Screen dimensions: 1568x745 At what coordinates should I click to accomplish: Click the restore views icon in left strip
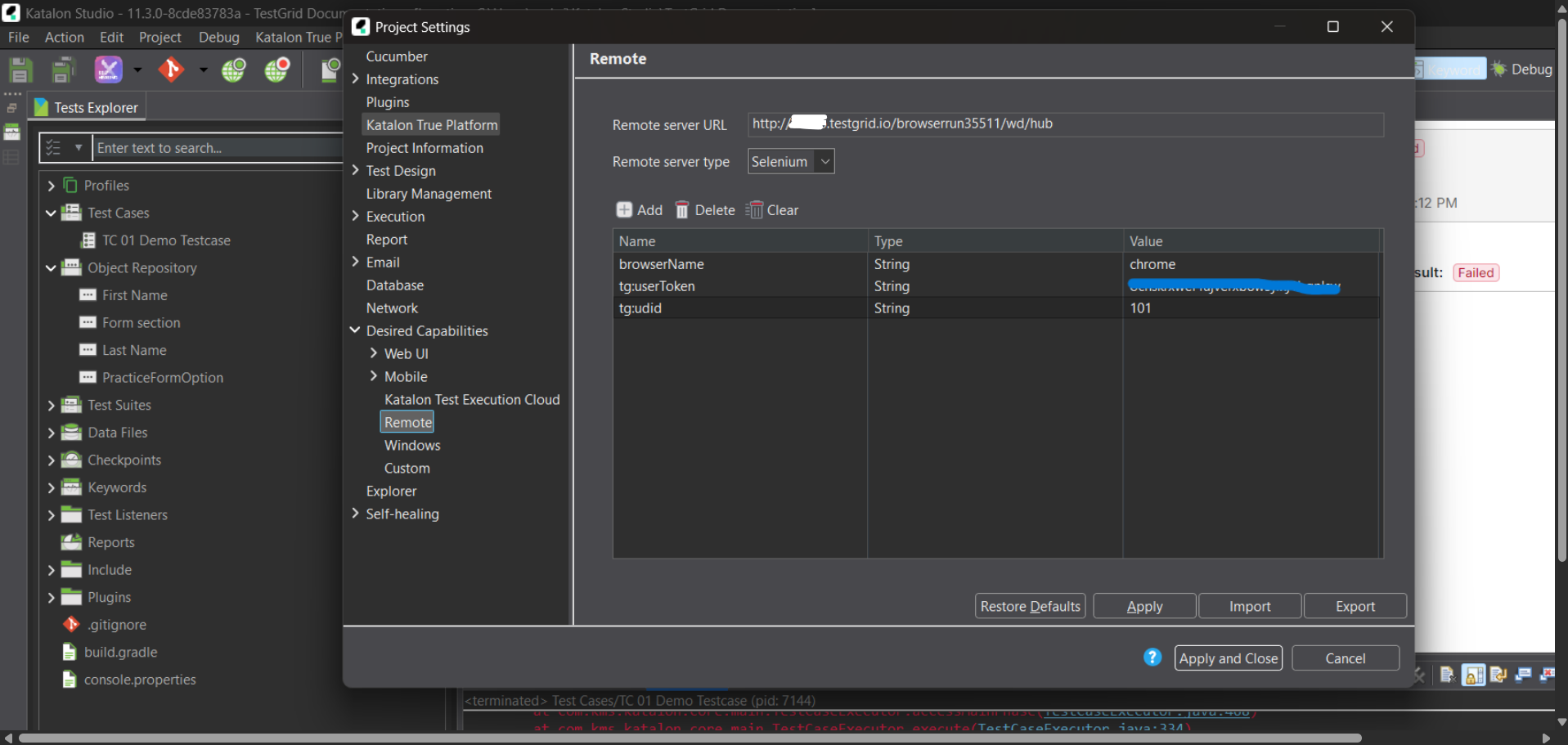tap(11, 108)
